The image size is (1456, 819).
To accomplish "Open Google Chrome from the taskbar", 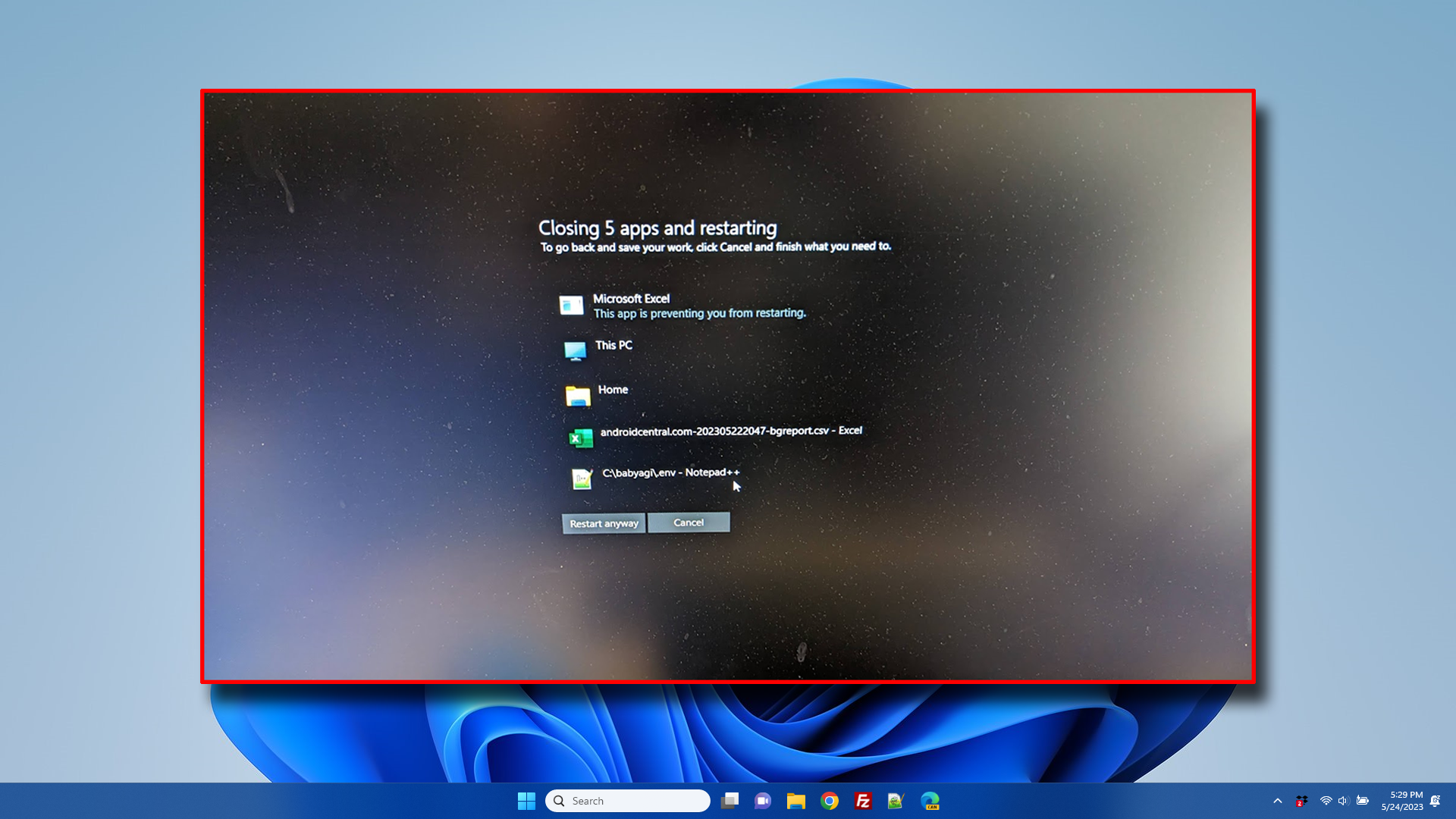I will click(x=829, y=800).
